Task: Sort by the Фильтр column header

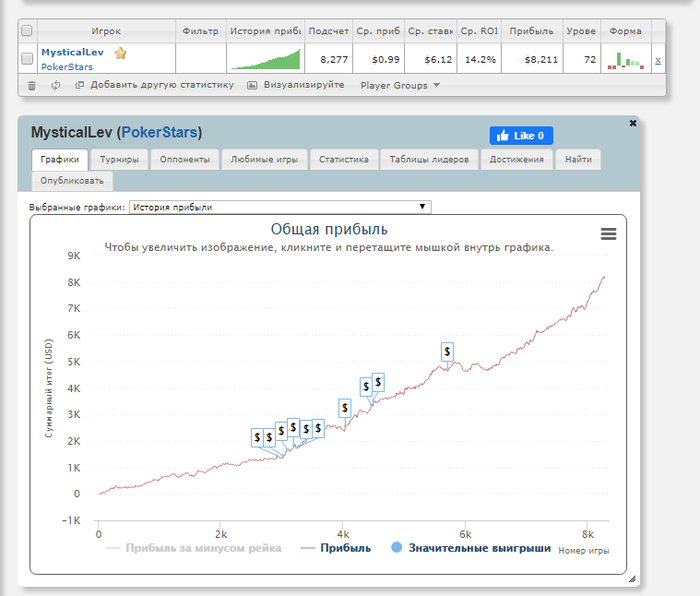Action: click(x=200, y=31)
